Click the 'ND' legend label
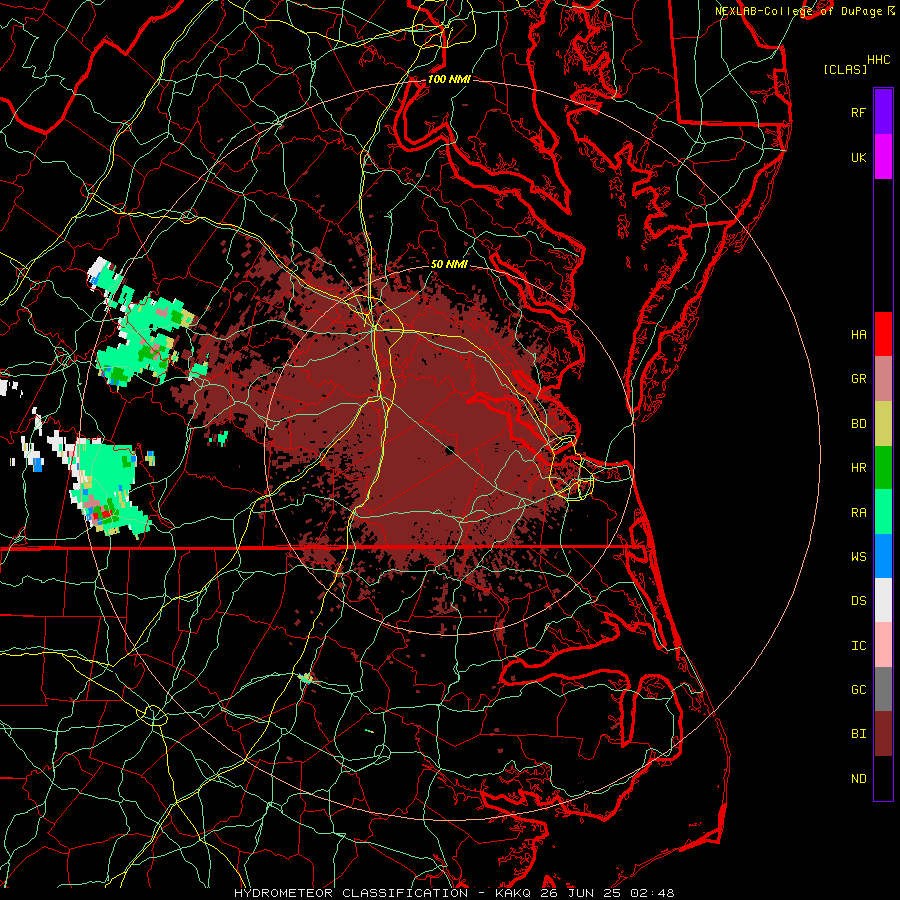Image resolution: width=900 pixels, height=900 pixels. coord(858,779)
